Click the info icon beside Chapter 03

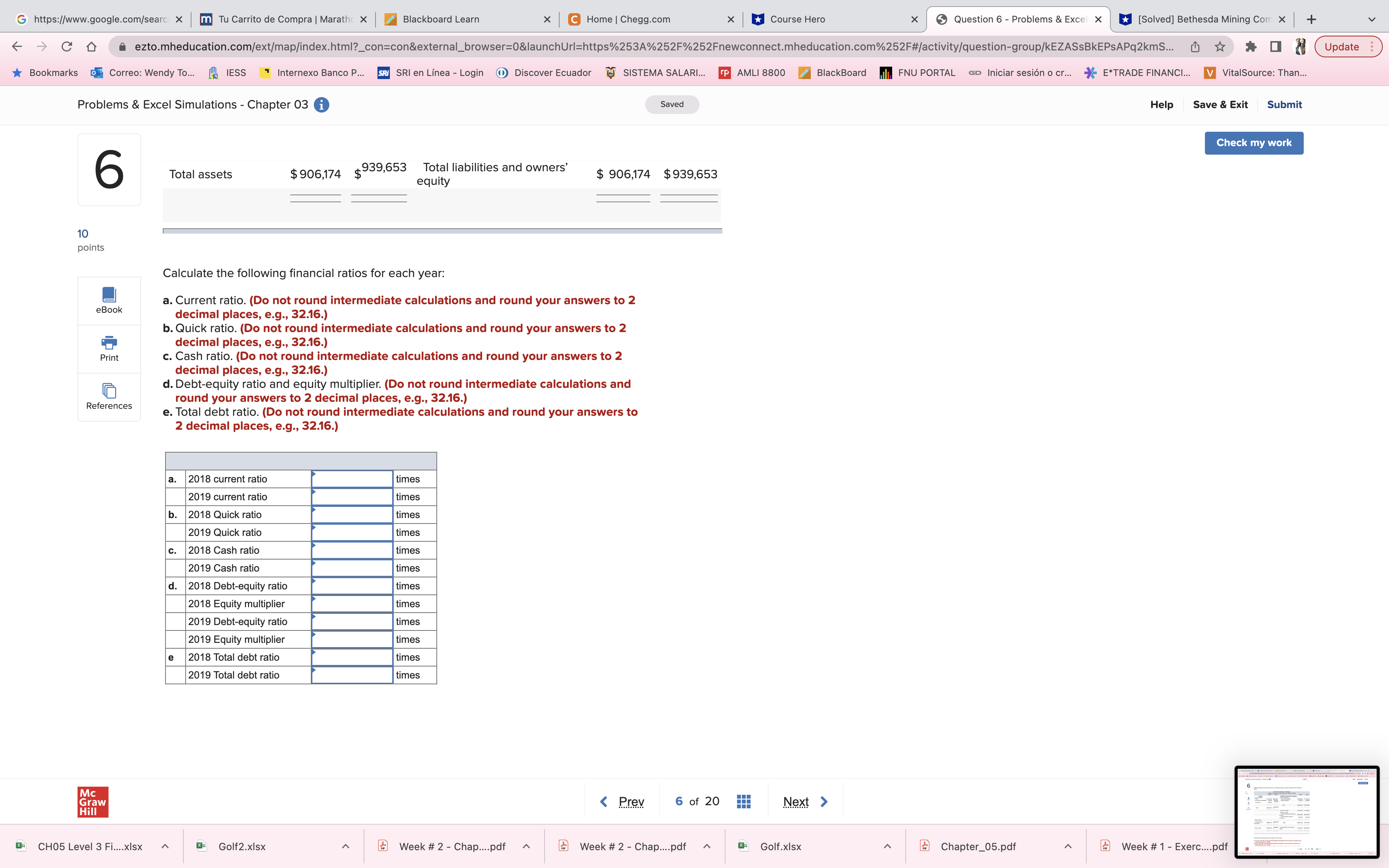pyautogui.click(x=321, y=105)
